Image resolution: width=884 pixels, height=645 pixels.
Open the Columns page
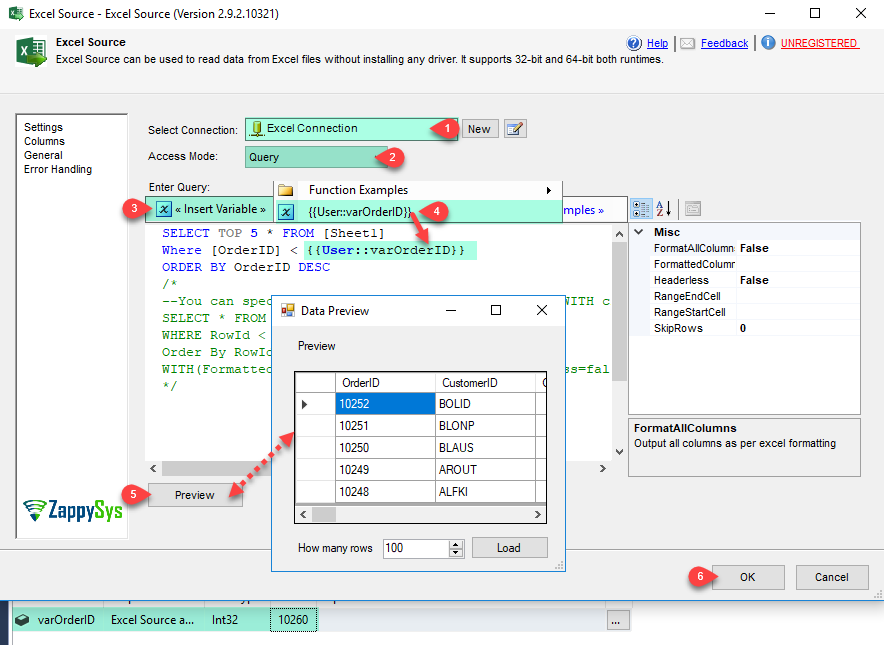coord(45,141)
